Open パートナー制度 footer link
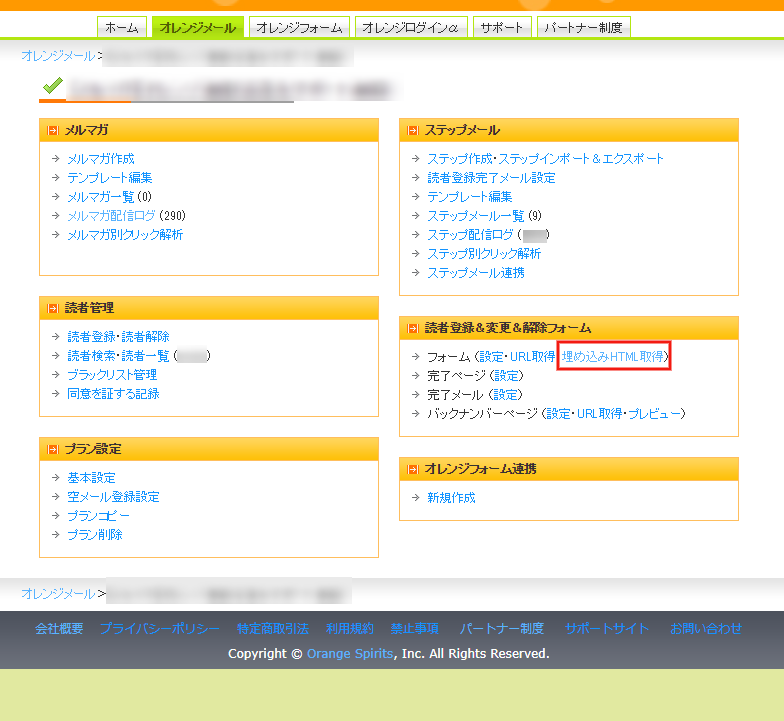This screenshot has width=784, height=721. [502, 628]
